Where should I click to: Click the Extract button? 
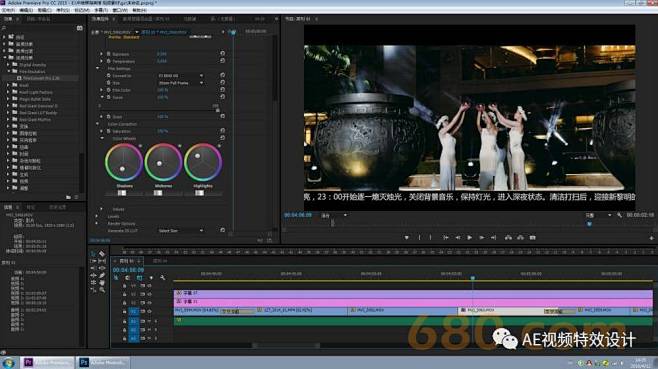coord(520,238)
